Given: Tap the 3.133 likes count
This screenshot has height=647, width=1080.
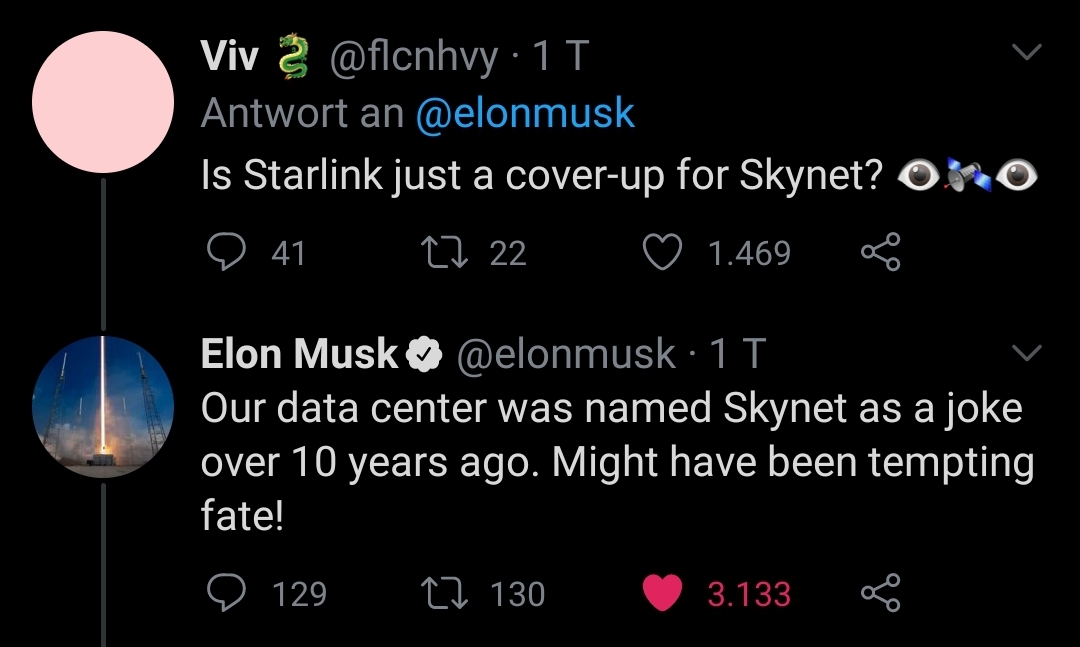Looking at the screenshot, I should [749, 594].
